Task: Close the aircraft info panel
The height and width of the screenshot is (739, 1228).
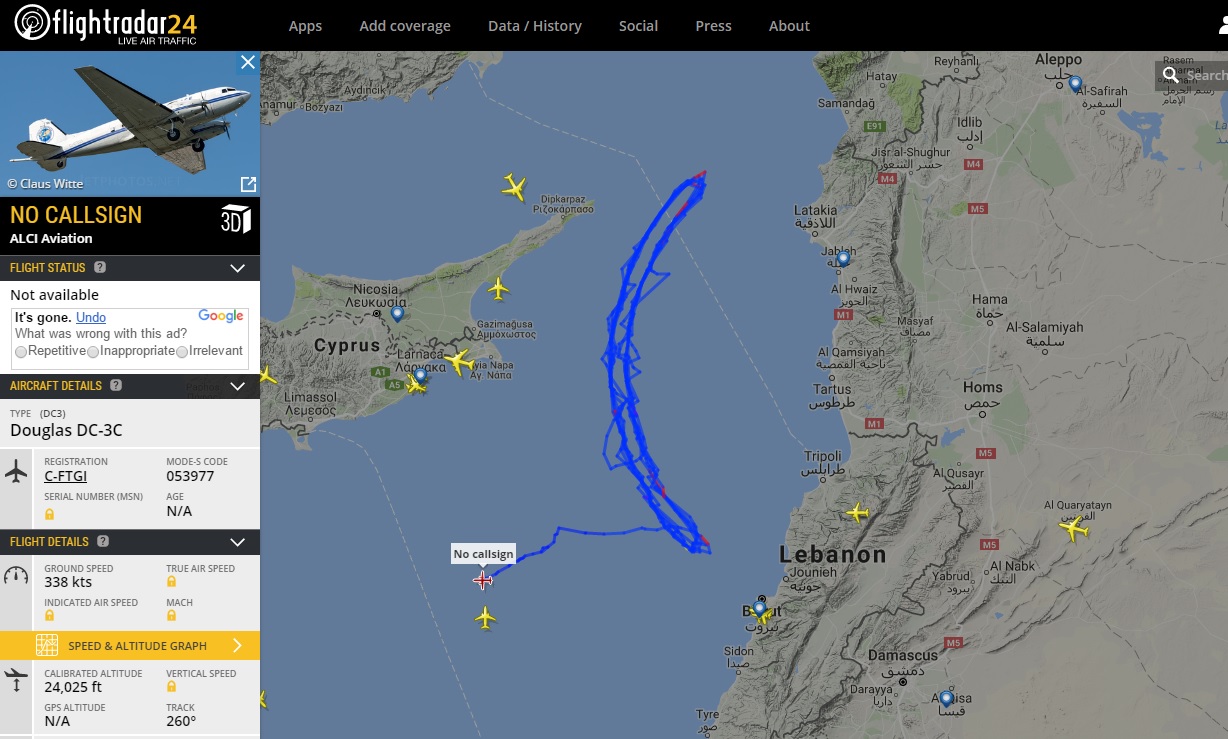Action: tap(248, 62)
